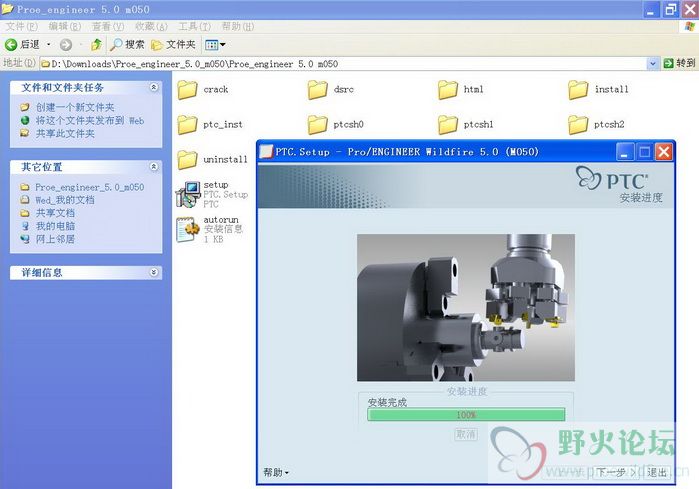
Task: Click the Go (转到) button
Action: tap(679, 63)
